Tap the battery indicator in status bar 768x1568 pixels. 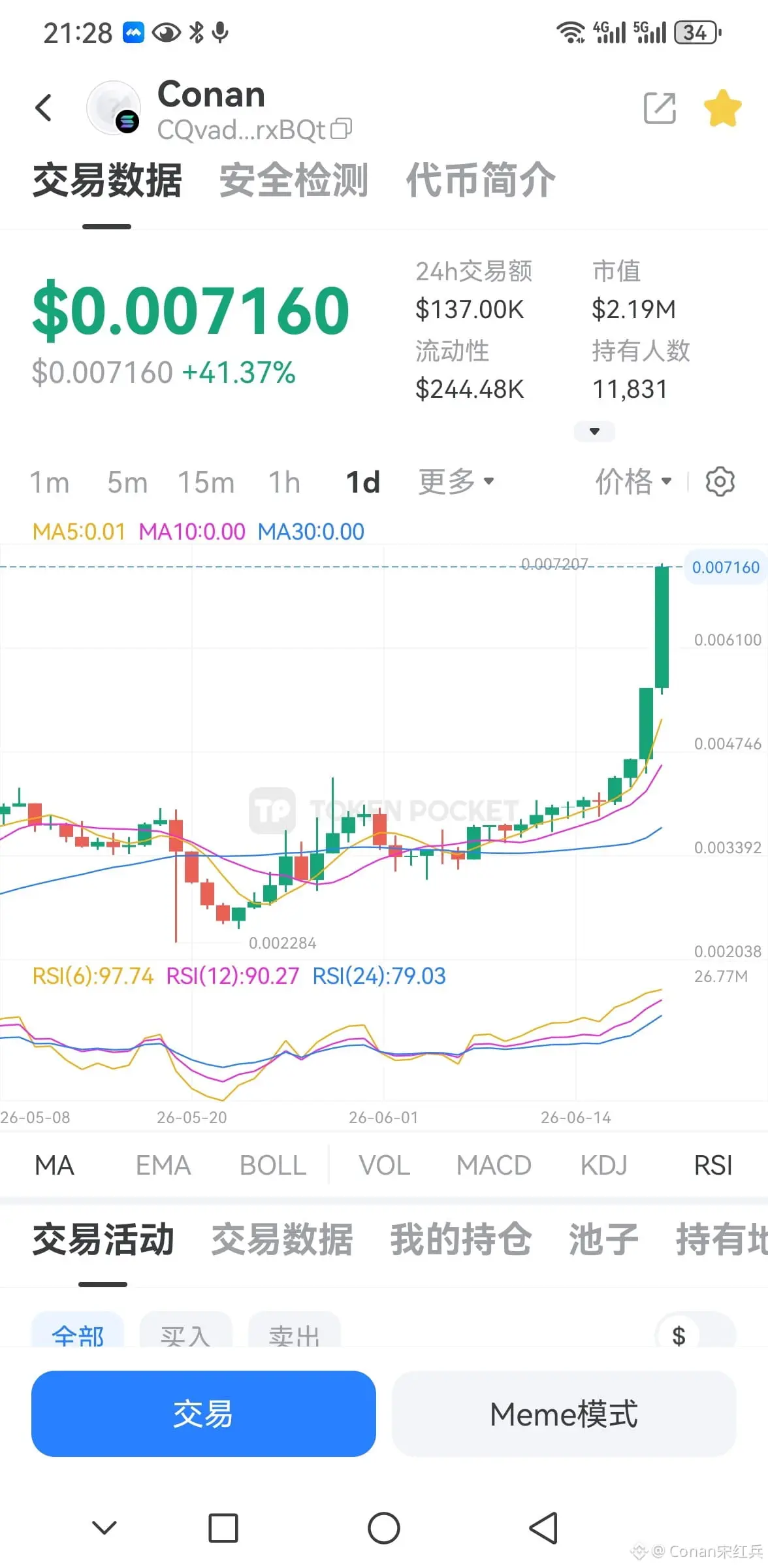point(697,33)
